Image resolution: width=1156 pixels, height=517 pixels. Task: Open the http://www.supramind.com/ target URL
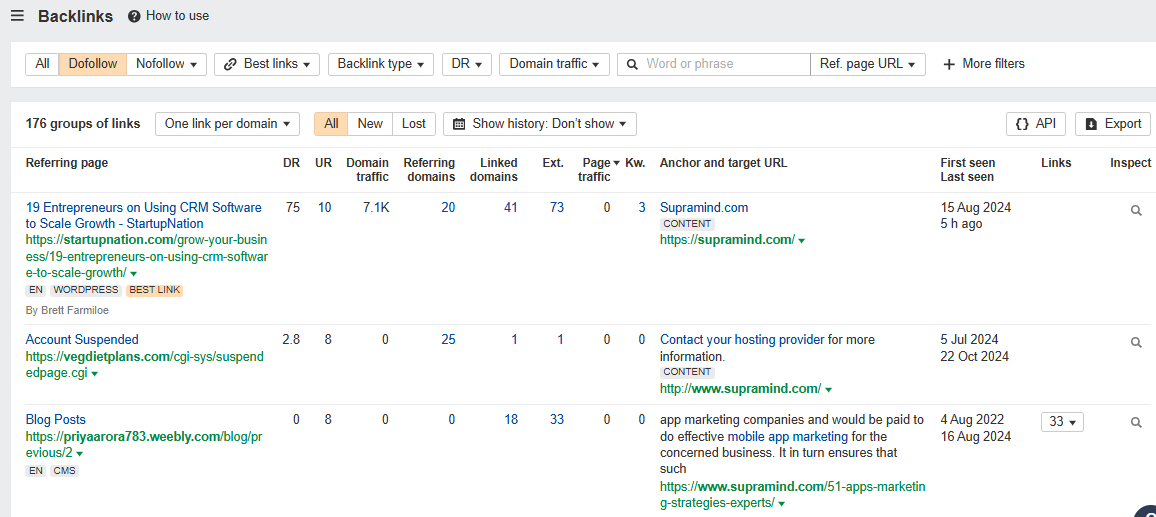coord(740,388)
